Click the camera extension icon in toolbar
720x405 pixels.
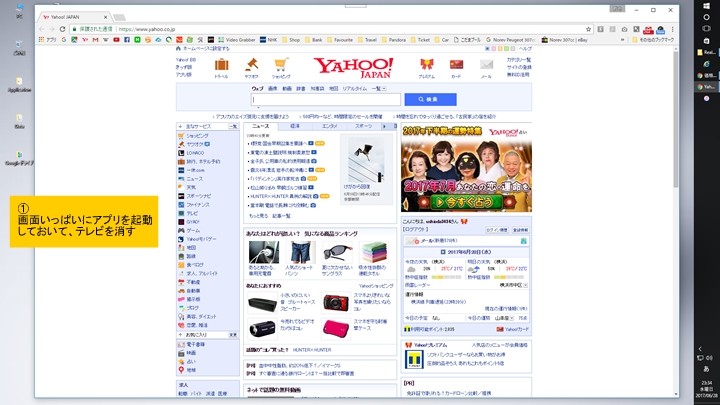624,29
